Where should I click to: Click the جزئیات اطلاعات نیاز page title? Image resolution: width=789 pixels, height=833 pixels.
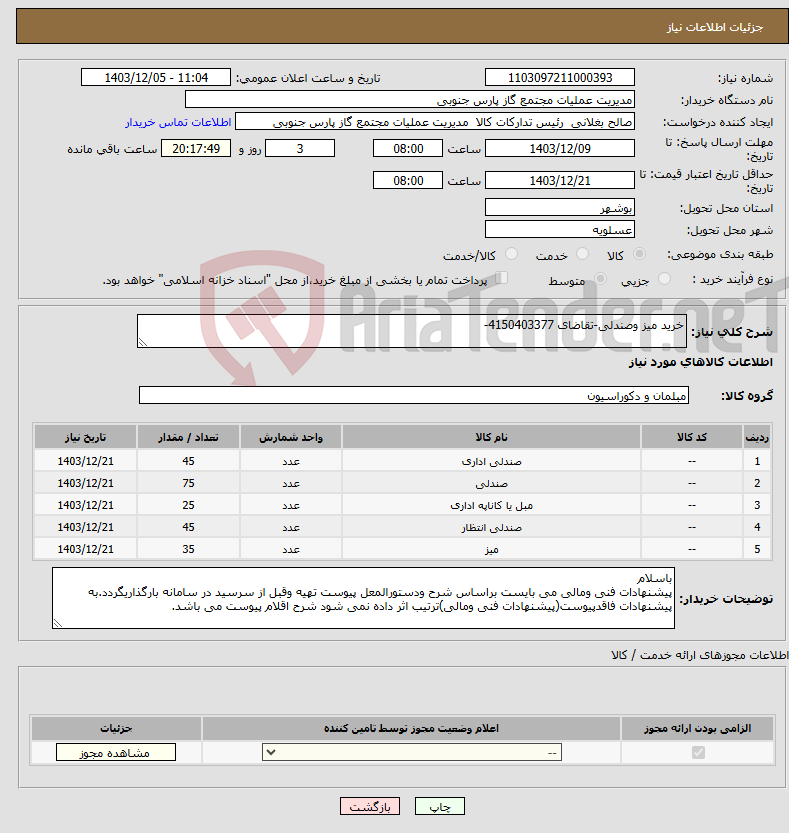click(x=715, y=27)
